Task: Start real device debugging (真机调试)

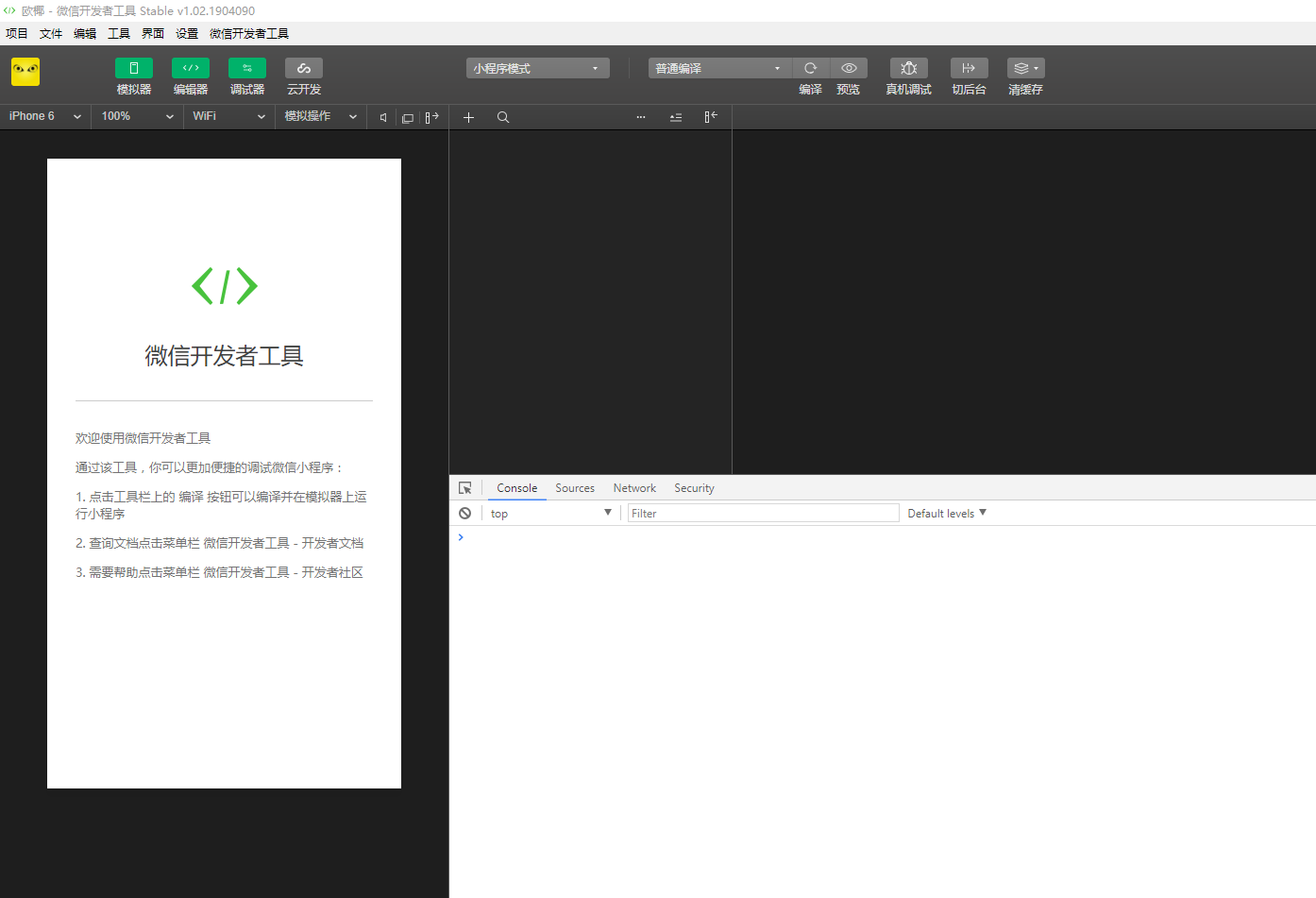Action: click(x=909, y=68)
